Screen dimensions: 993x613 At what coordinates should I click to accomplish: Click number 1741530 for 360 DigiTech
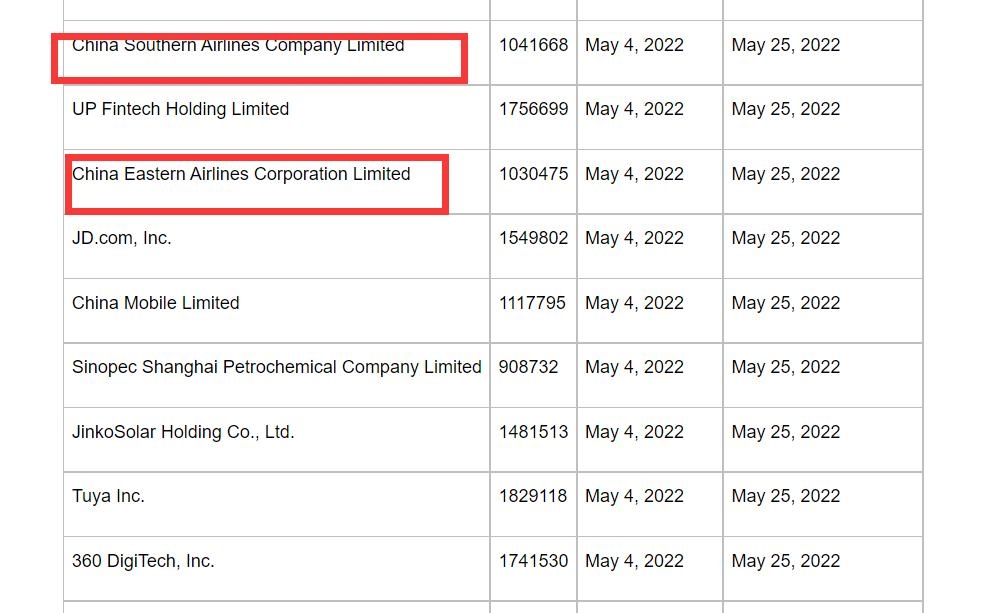tap(533, 561)
